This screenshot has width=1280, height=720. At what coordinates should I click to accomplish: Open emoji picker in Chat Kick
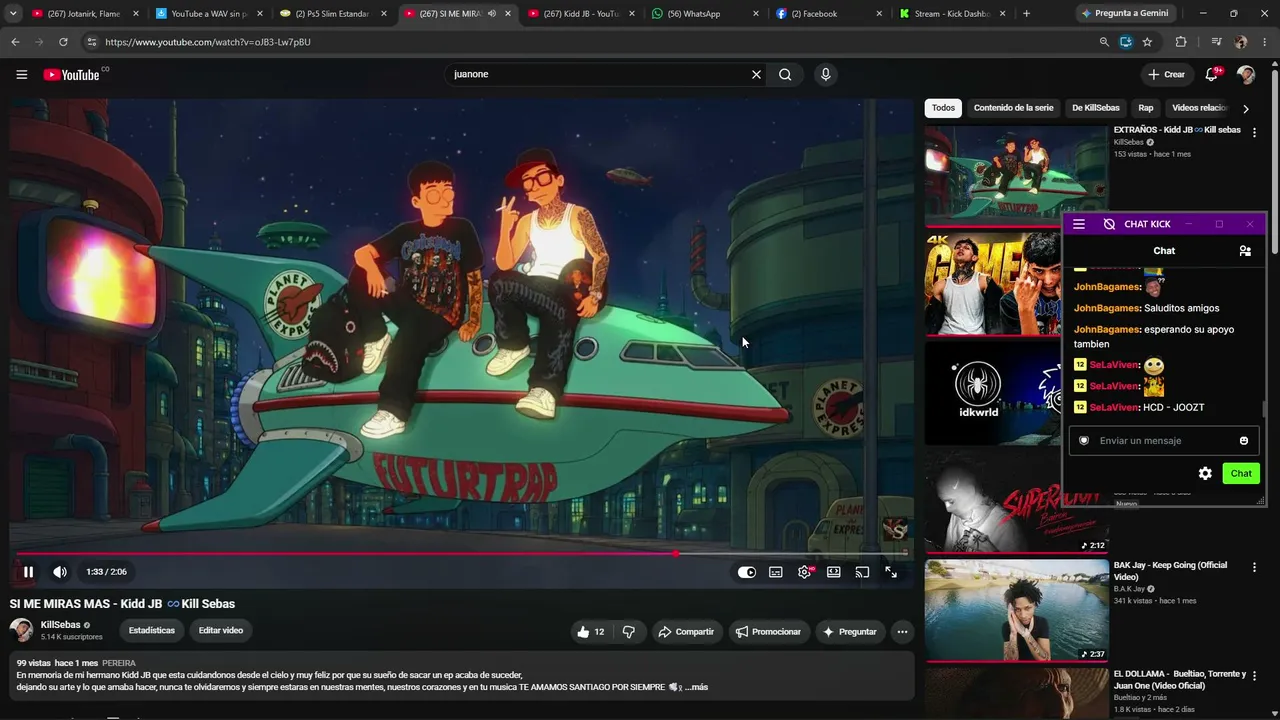(x=1244, y=441)
